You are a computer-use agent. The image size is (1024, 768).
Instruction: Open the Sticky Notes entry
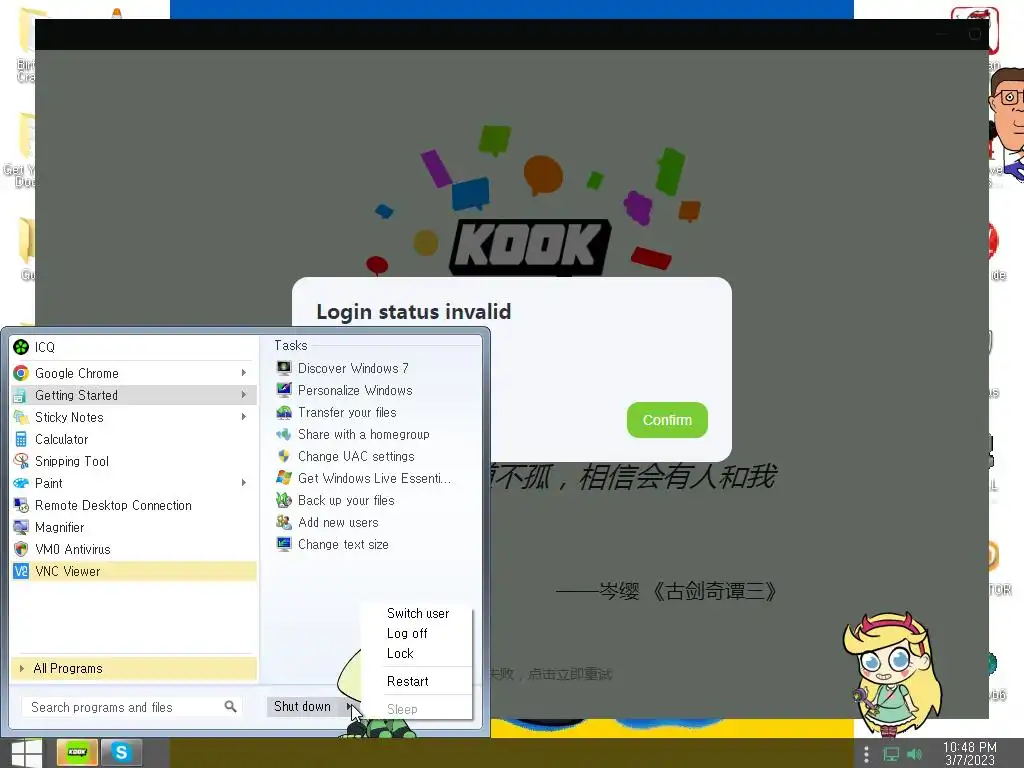[134, 417]
